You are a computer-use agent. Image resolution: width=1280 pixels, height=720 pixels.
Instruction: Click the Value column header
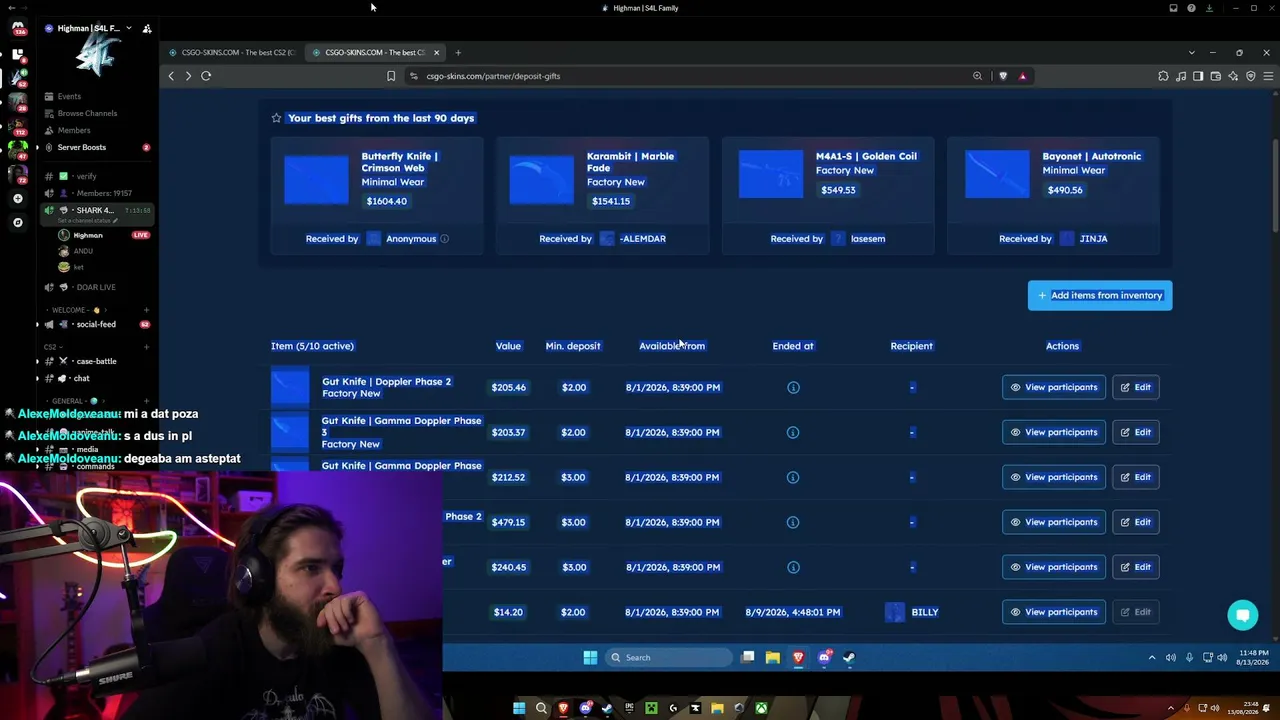click(x=508, y=346)
